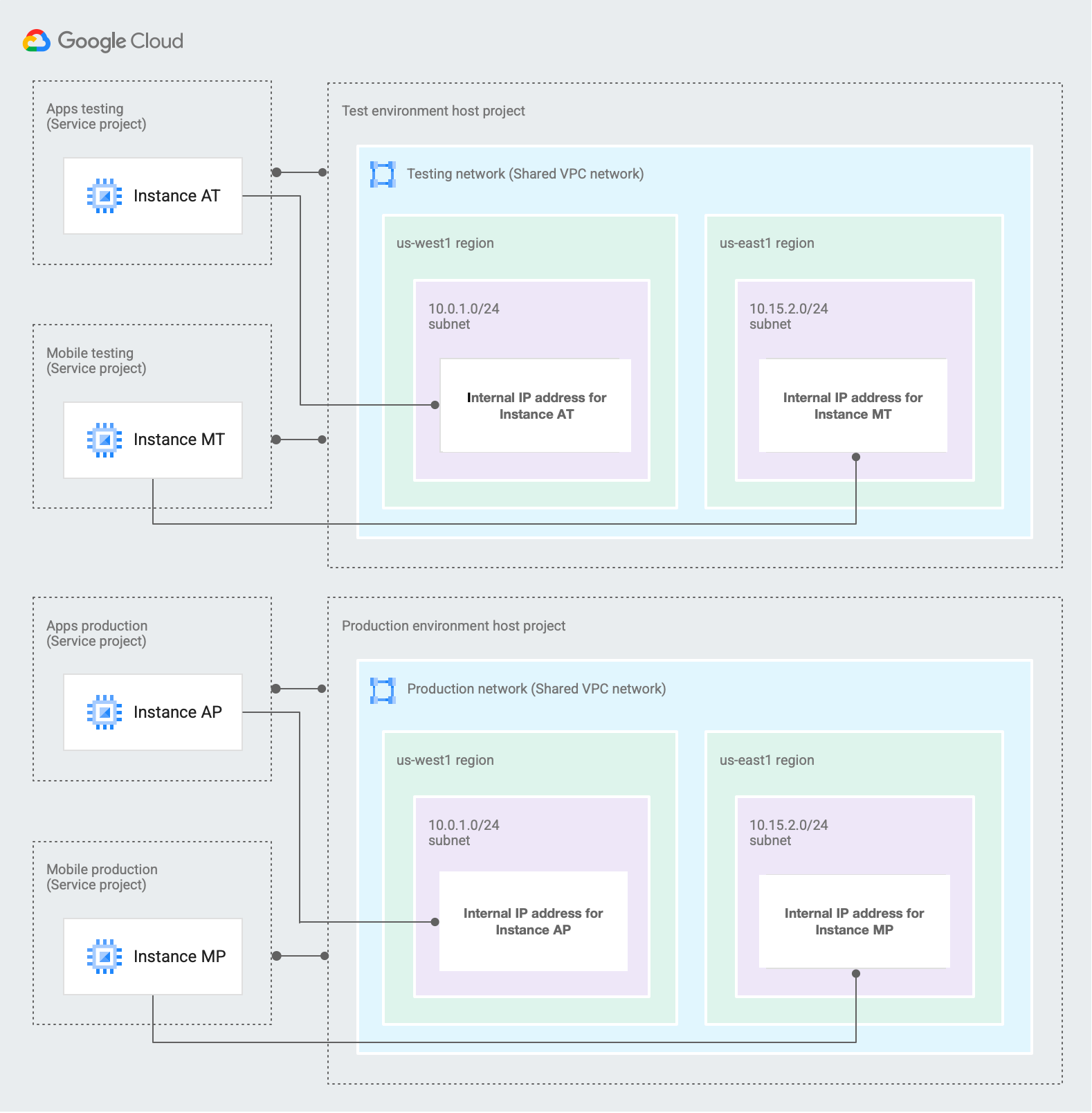
Task: Select the Instance MP compute chip icon
Action: click(x=104, y=957)
